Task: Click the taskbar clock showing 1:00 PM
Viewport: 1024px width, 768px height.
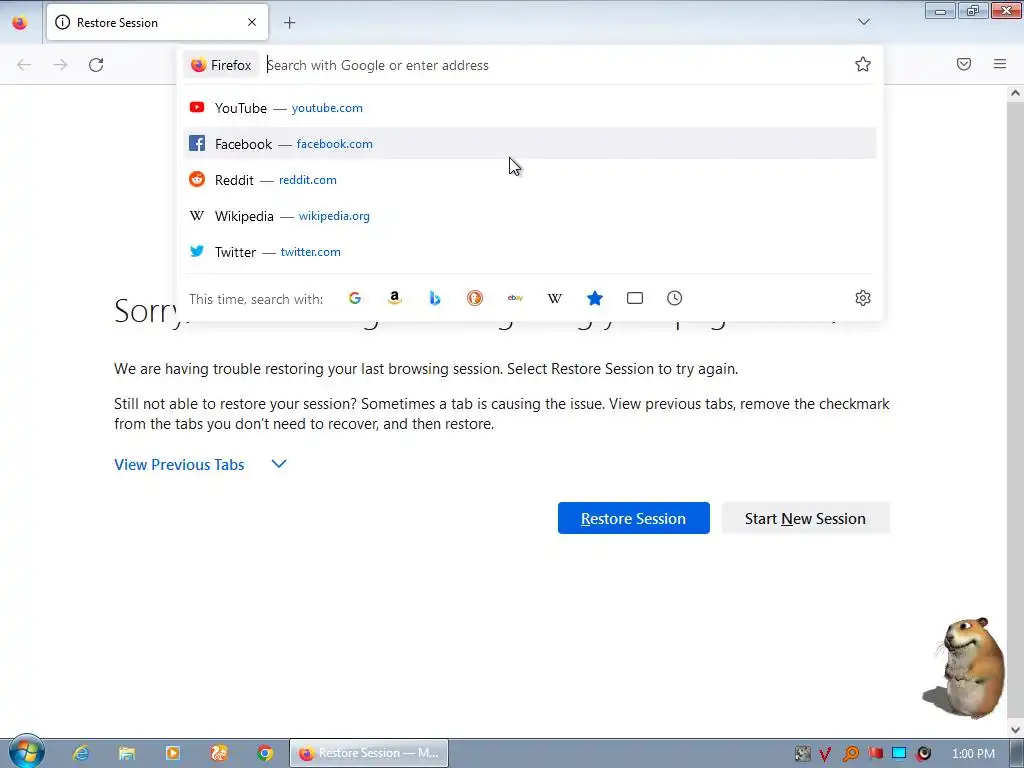Action: (x=973, y=754)
